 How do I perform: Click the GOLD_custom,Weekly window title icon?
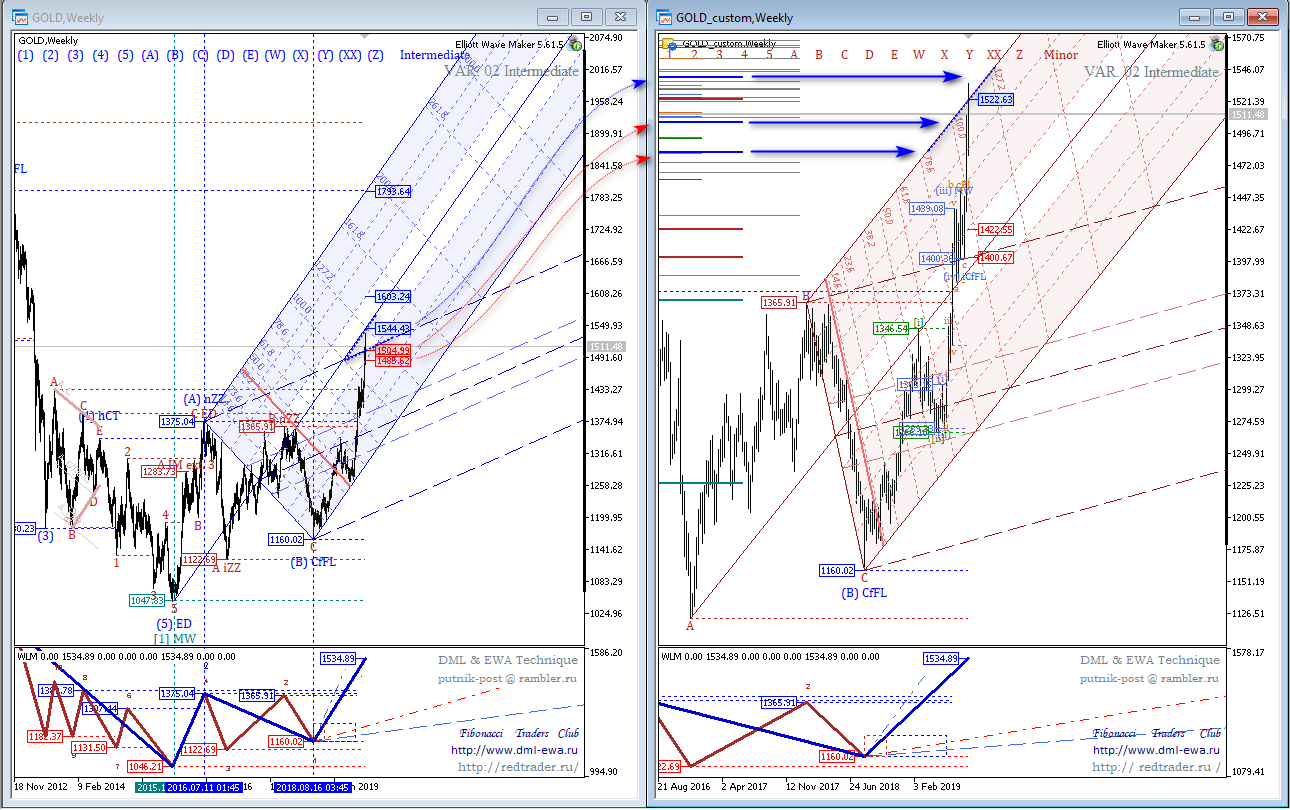pyautogui.click(x=664, y=17)
